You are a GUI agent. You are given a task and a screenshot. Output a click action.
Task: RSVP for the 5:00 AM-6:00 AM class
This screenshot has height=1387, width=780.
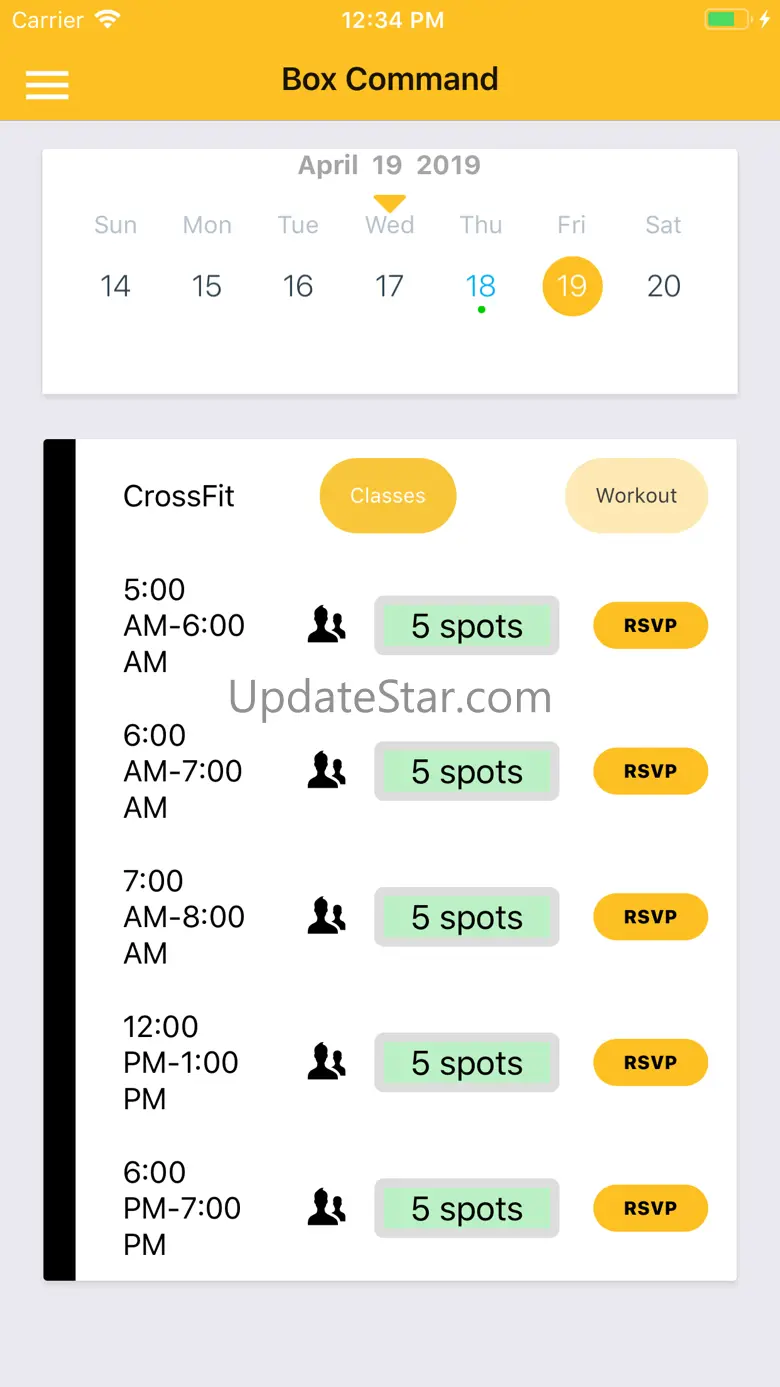pyautogui.click(x=651, y=626)
